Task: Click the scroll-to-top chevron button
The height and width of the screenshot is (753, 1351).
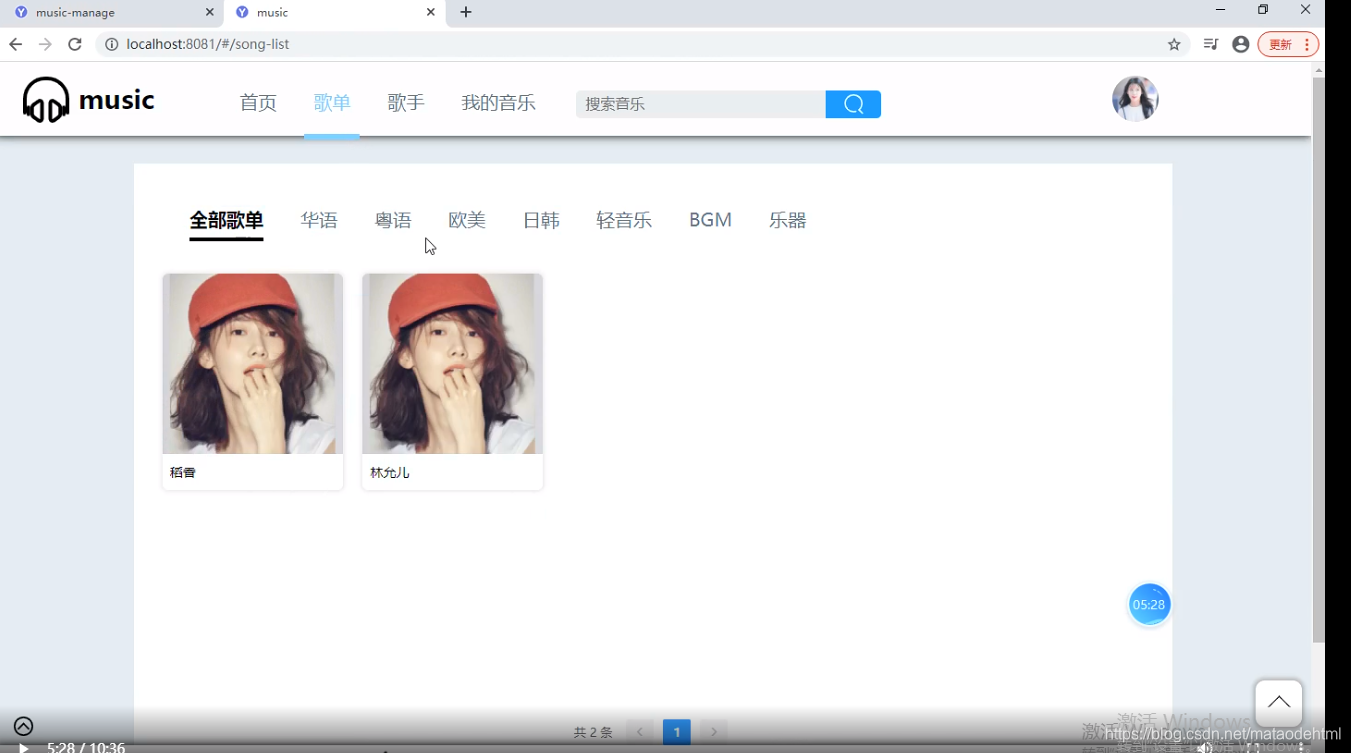Action: [1278, 702]
